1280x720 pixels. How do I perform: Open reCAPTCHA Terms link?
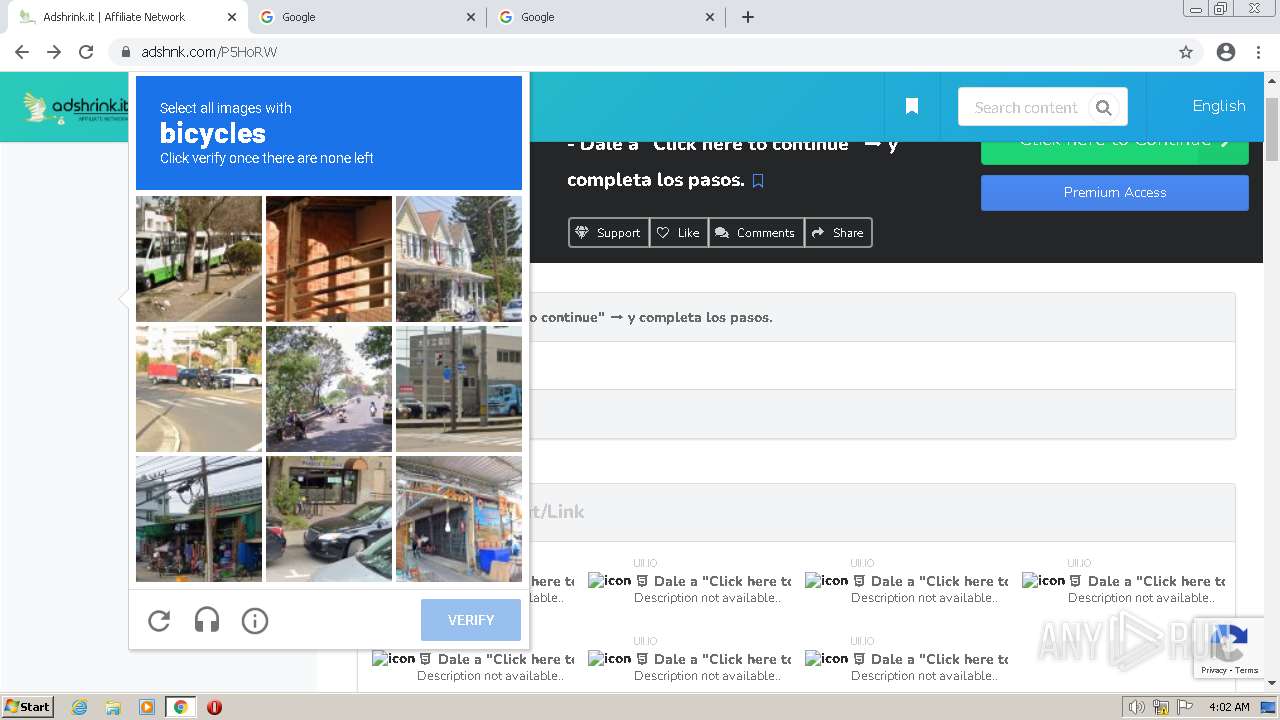coord(1247,670)
